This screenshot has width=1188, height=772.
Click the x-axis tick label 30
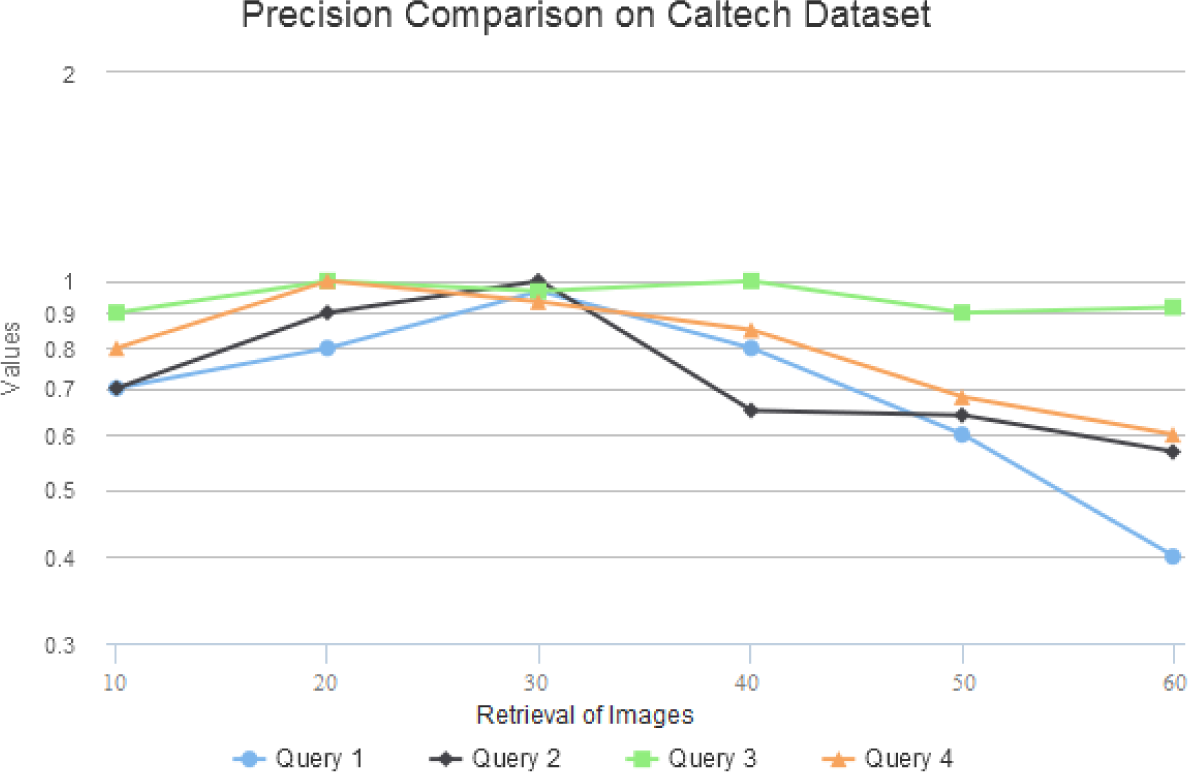539,683
